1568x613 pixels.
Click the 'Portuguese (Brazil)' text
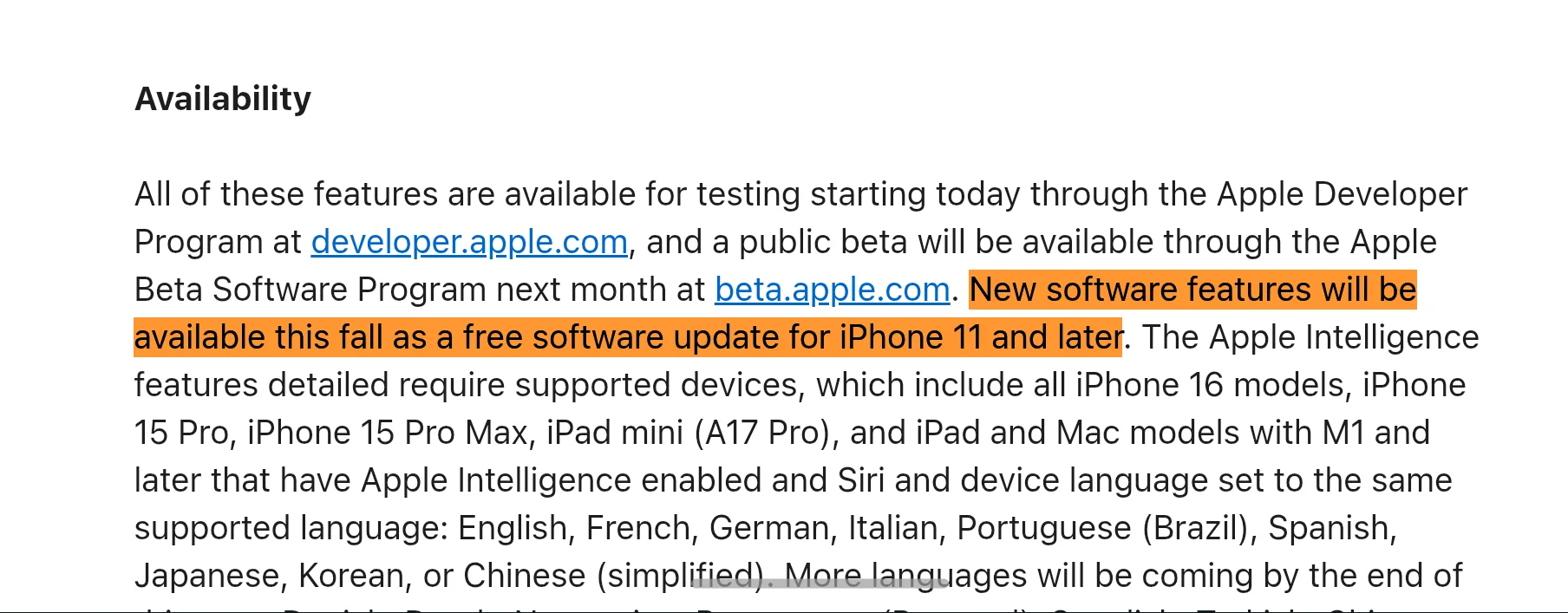(1106, 528)
